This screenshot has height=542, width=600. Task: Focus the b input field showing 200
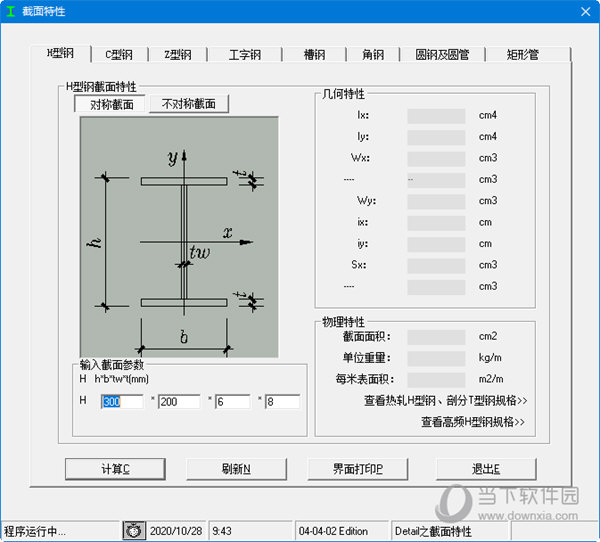click(179, 402)
